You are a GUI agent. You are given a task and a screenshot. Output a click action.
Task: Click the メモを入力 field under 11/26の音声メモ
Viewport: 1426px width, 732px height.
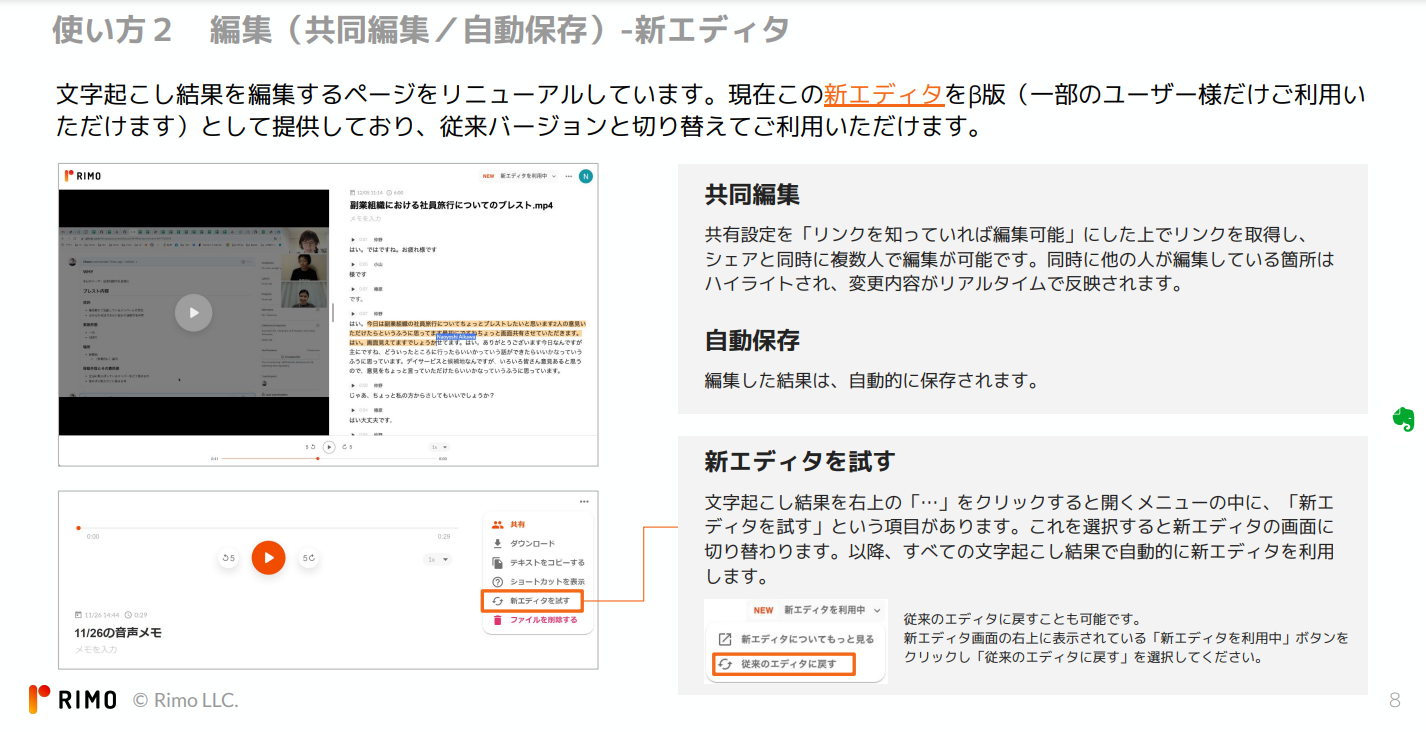click(96, 649)
